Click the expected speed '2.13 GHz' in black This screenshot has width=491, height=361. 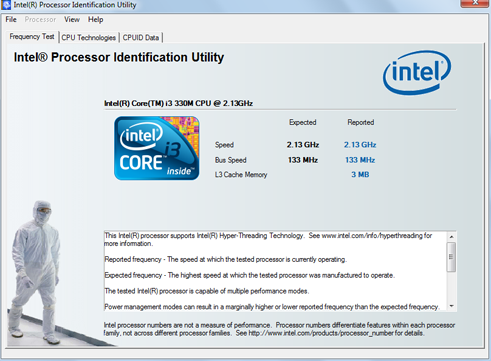point(303,145)
